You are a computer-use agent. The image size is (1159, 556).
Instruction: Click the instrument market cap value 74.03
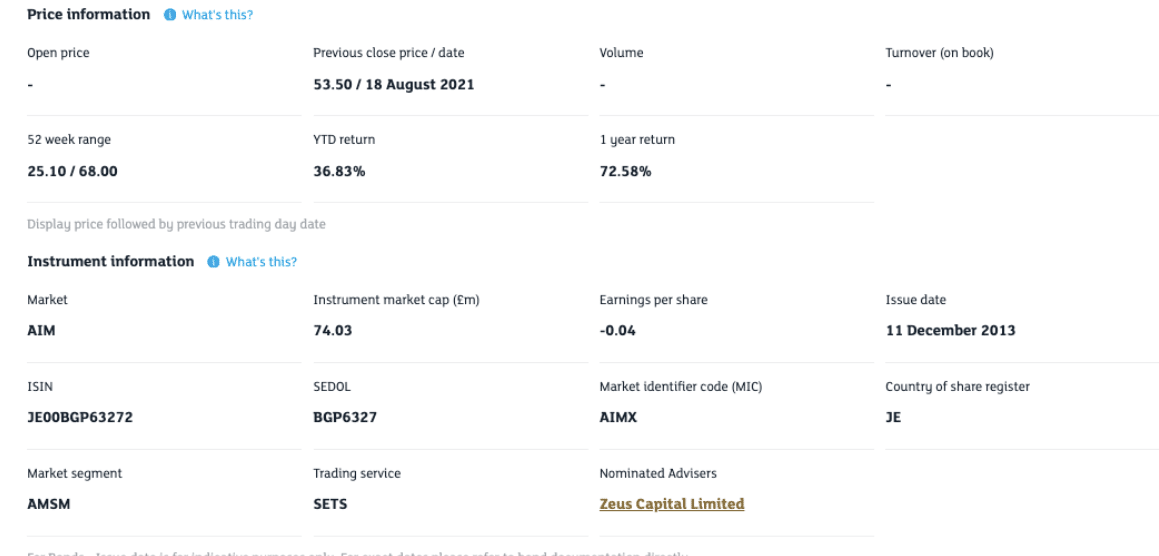pos(333,330)
